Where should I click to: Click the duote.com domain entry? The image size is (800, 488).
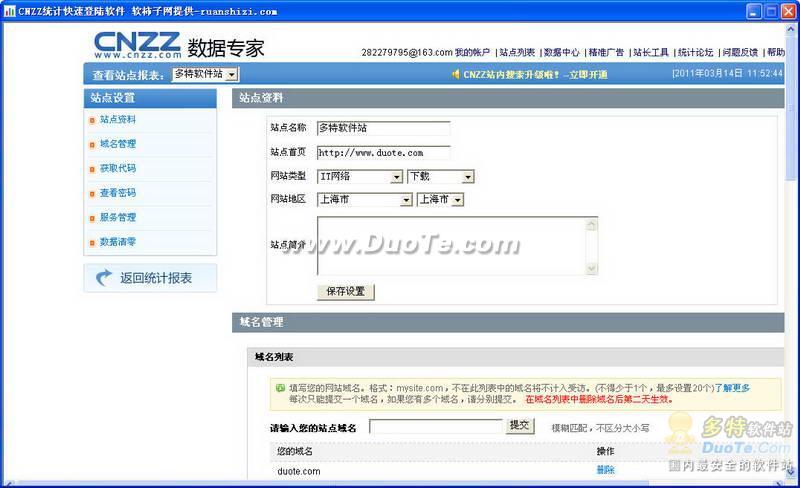click(299, 472)
